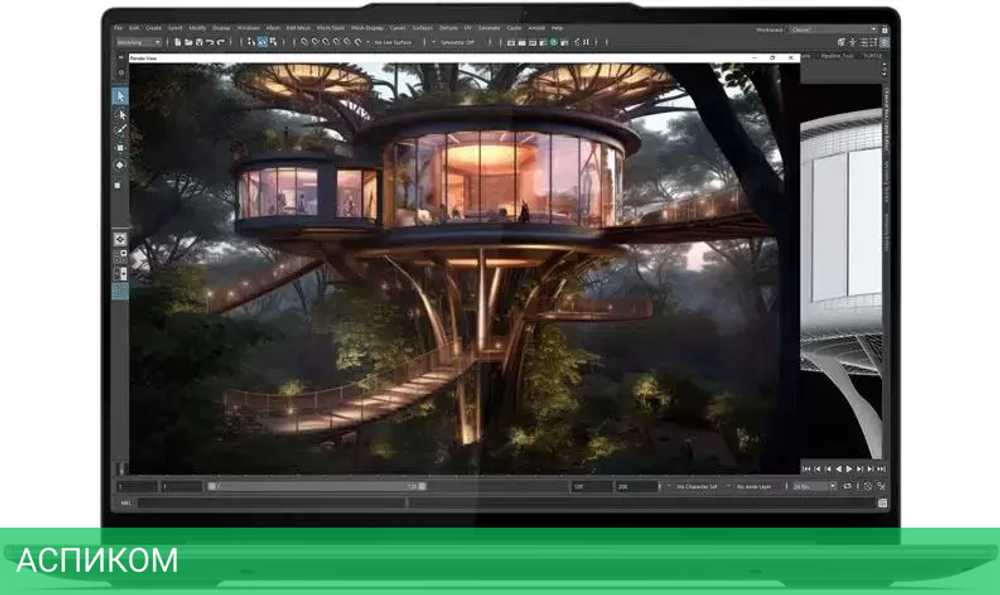The height and width of the screenshot is (595, 1000).
Task: Open the Arnold menu
Action: point(537,28)
